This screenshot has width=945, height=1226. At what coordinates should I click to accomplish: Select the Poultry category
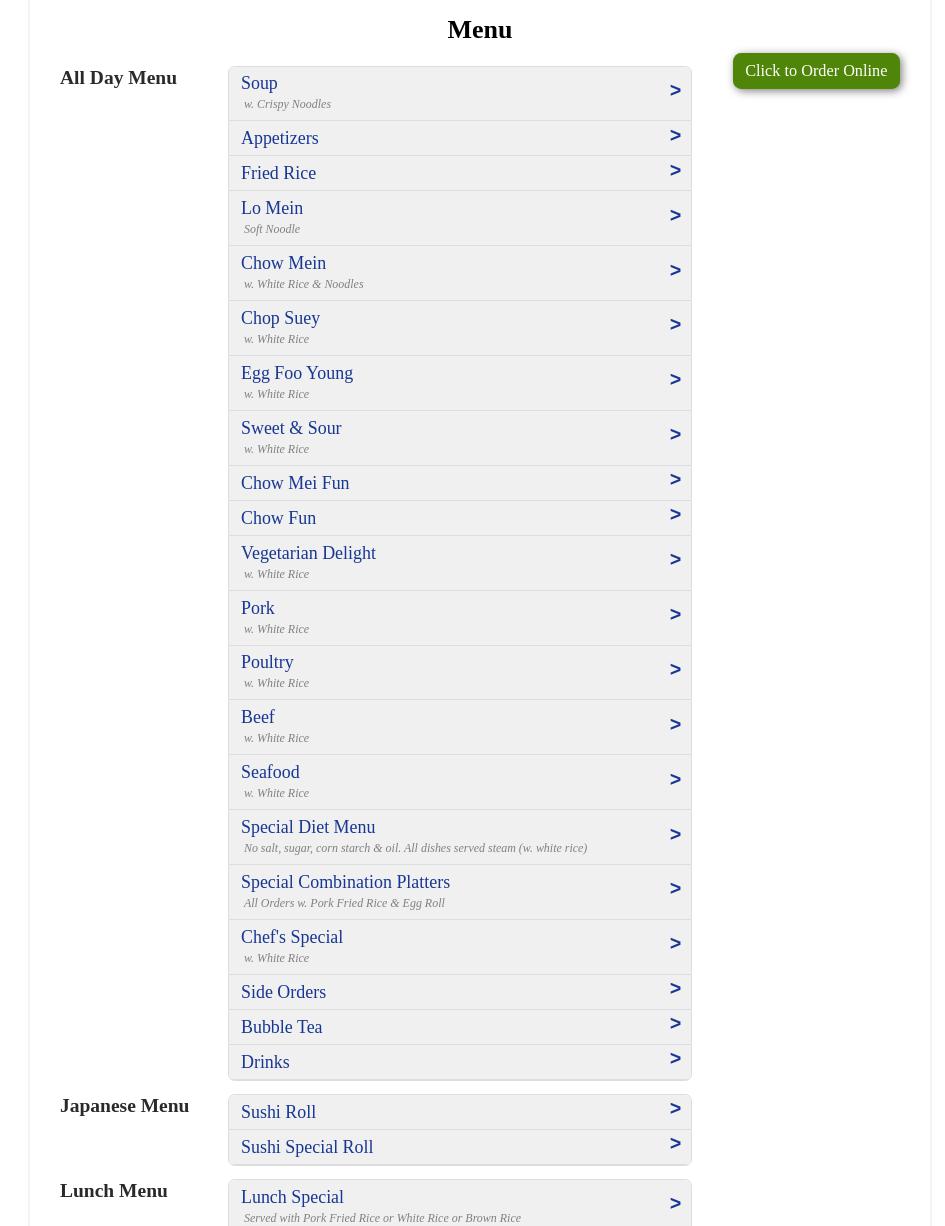(267, 662)
